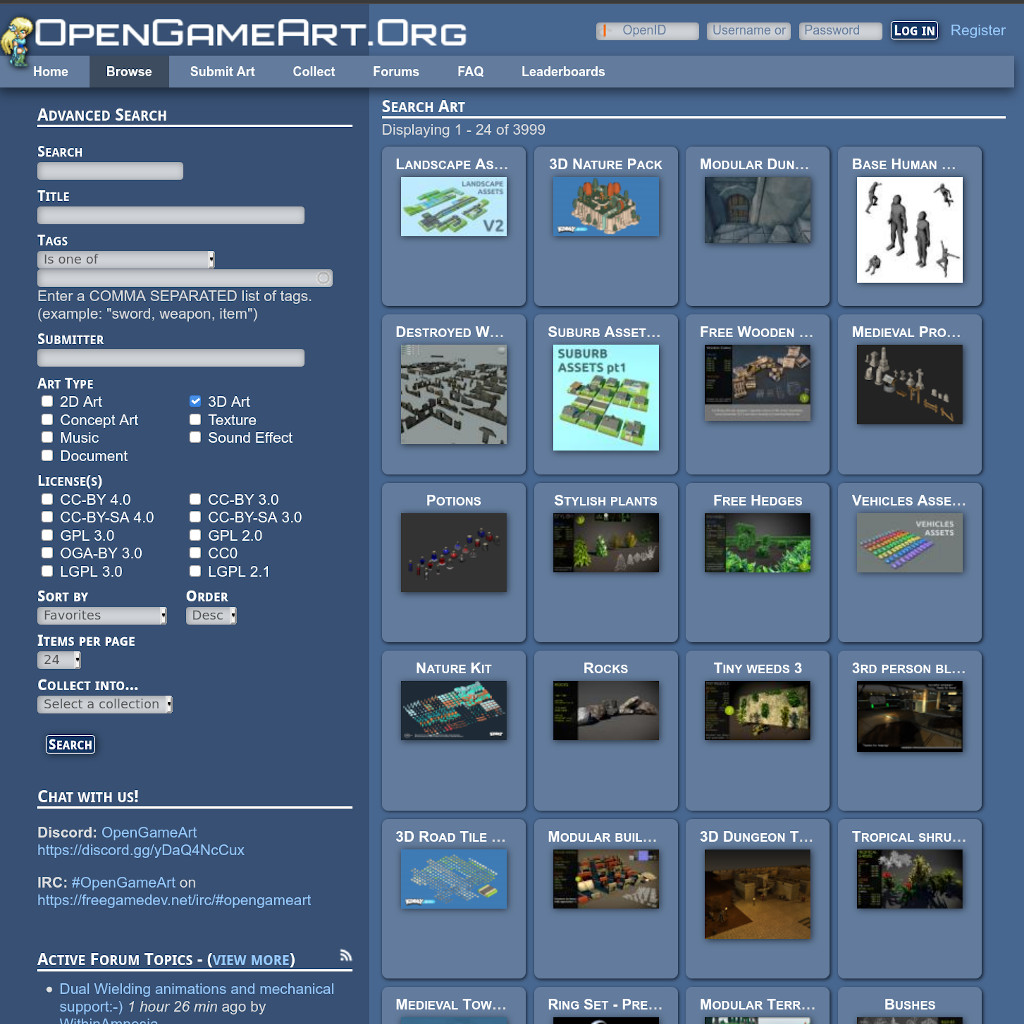The height and width of the screenshot is (1024, 1024).
Task: Open the Landscape Assets V2 thumbnail
Action: coord(453,207)
